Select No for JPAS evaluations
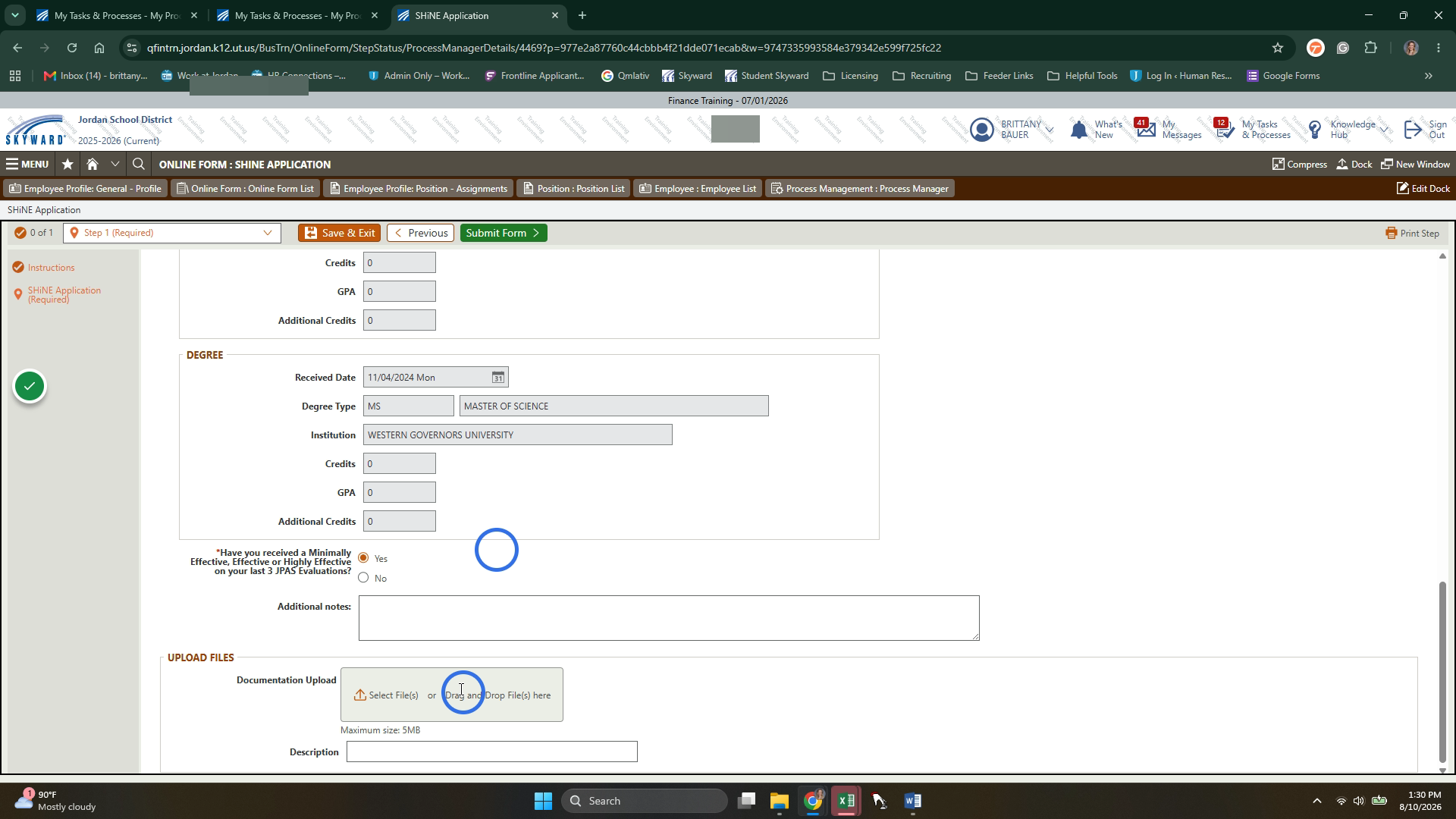 363,578
